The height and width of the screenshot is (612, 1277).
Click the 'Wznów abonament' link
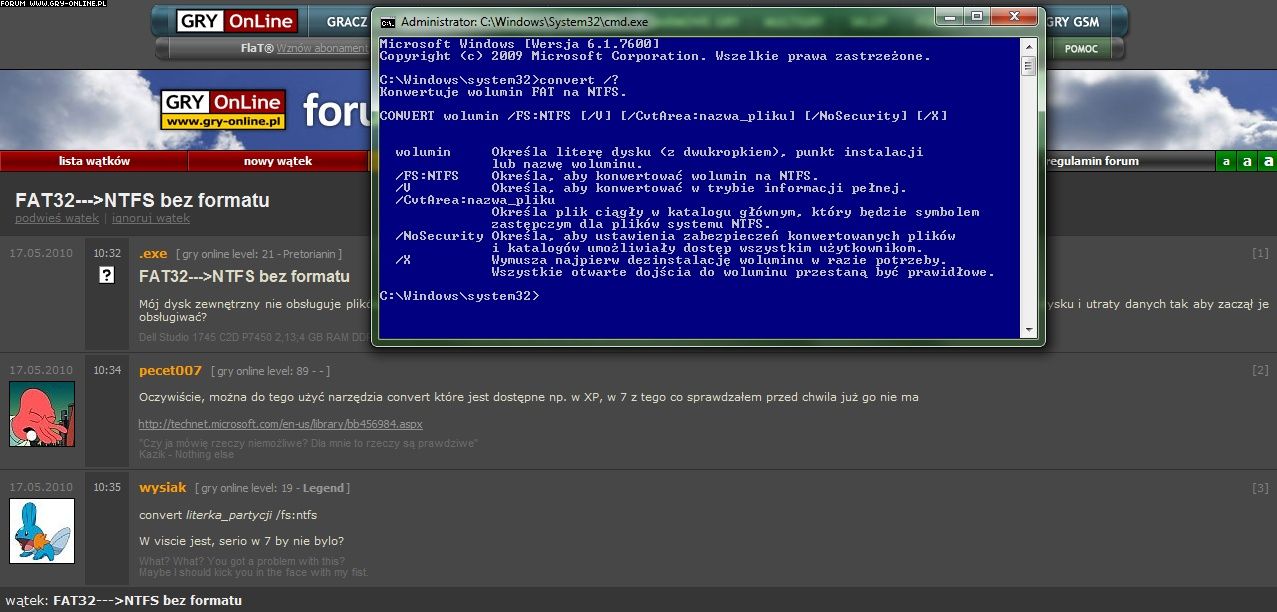pos(322,48)
